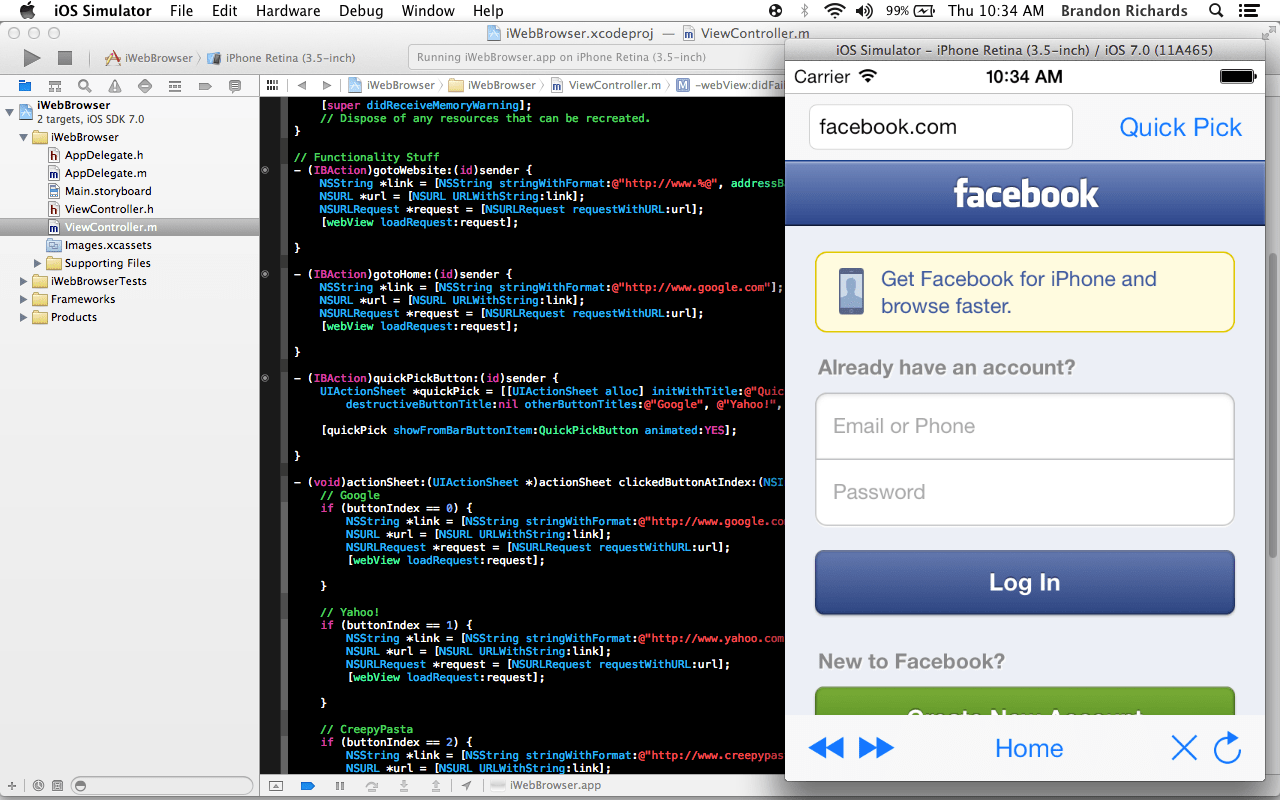Viewport: 1280px width, 800px height.
Task: Stop page loading with X in simulator
Action: tap(1184, 748)
